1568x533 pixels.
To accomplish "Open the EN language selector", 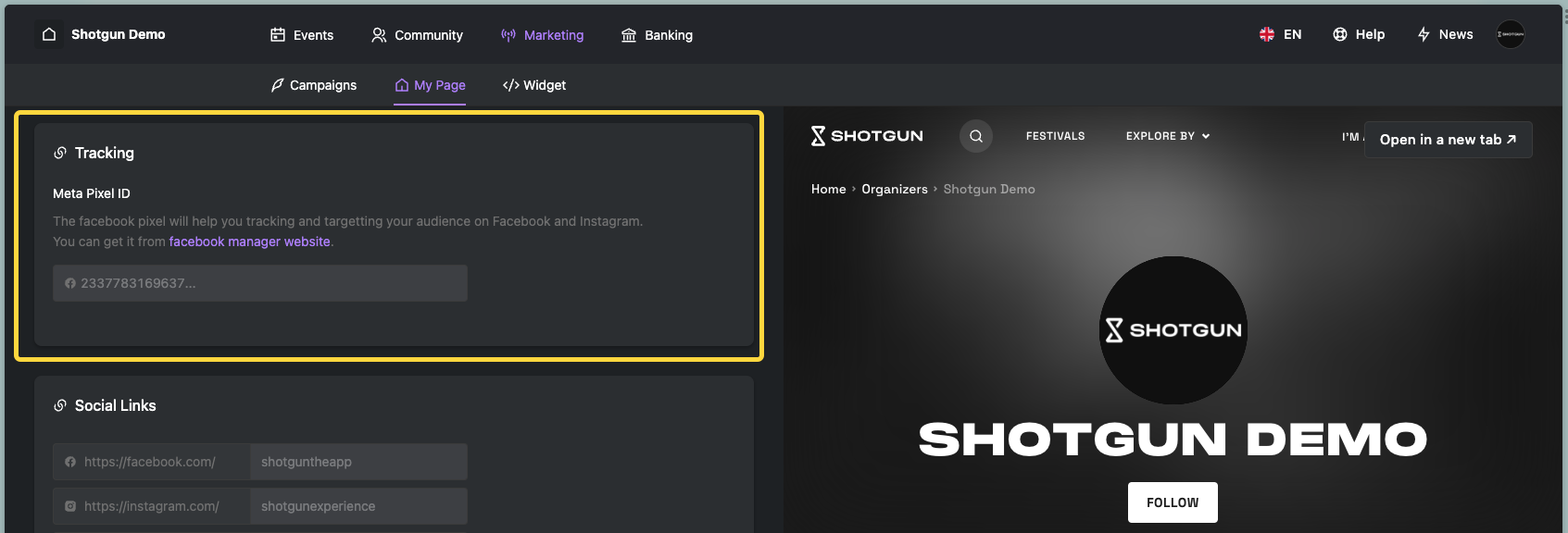I will pos(1280,34).
